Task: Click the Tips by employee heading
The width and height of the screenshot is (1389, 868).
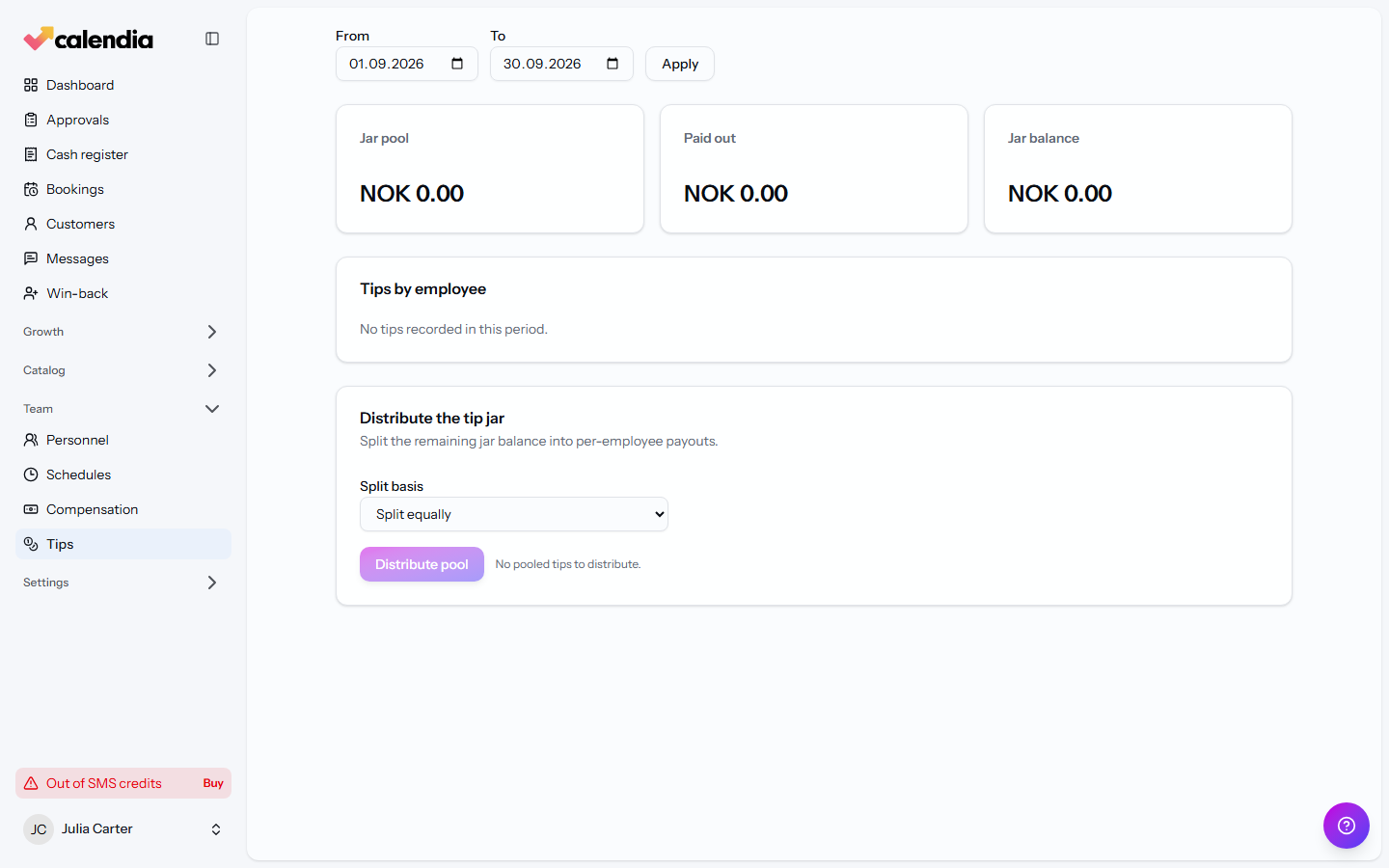Action: pos(422,289)
